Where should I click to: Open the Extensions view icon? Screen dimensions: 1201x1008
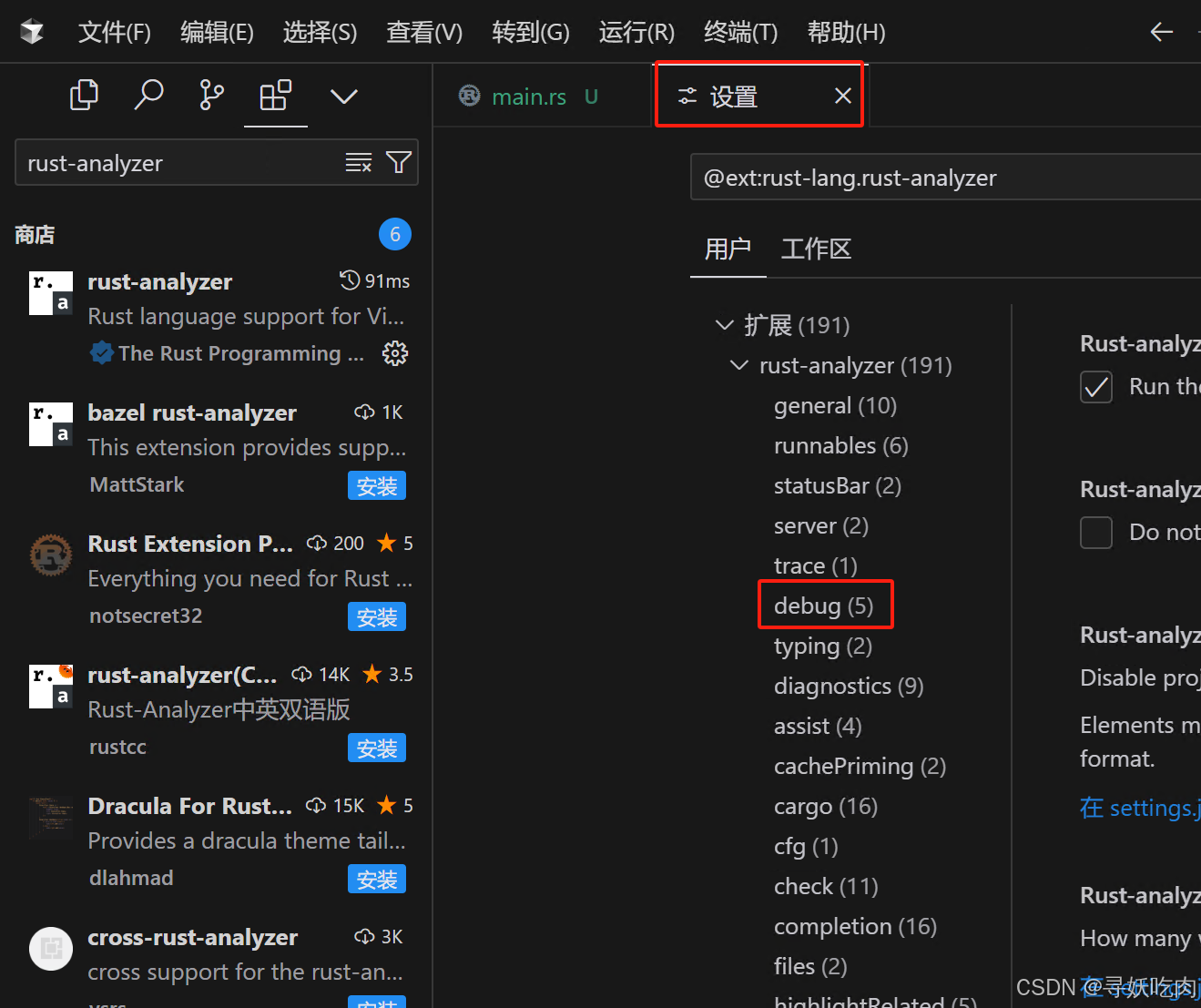tap(276, 95)
